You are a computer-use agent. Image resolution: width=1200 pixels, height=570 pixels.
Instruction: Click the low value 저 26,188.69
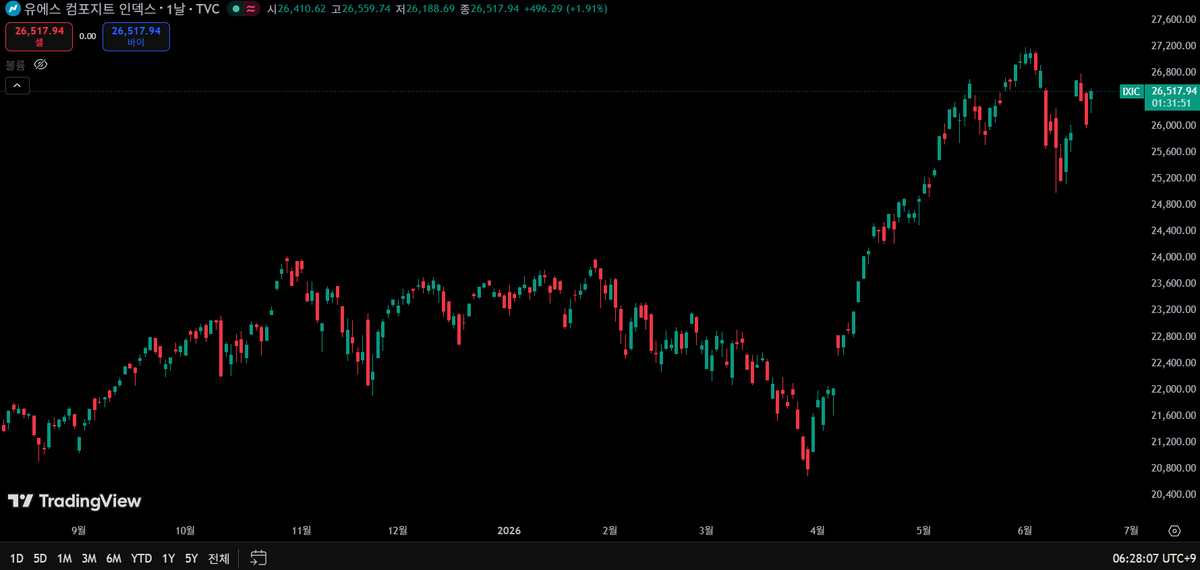click(x=425, y=9)
